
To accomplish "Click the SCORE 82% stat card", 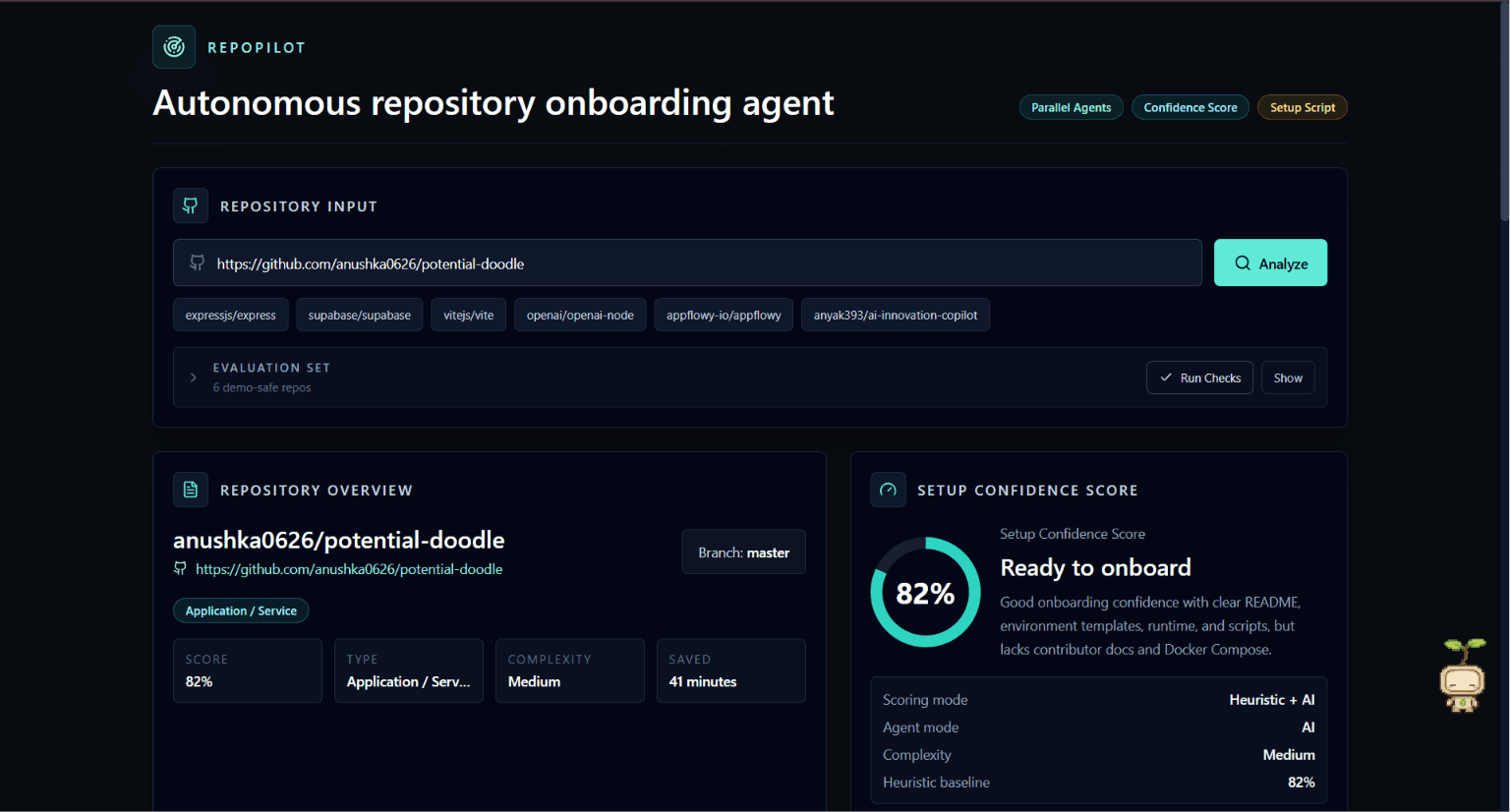I will [x=248, y=670].
